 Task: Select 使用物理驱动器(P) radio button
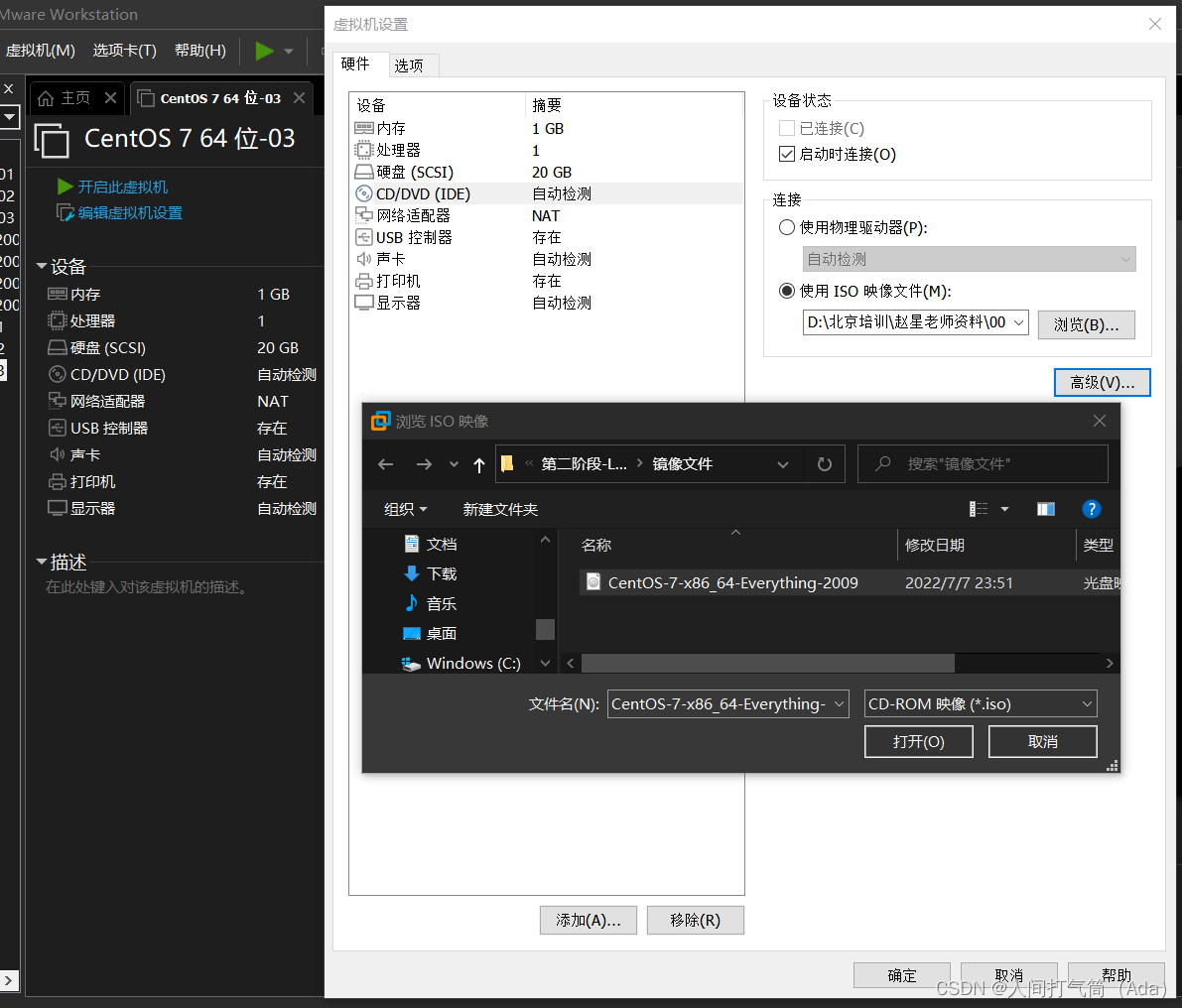pos(787,227)
